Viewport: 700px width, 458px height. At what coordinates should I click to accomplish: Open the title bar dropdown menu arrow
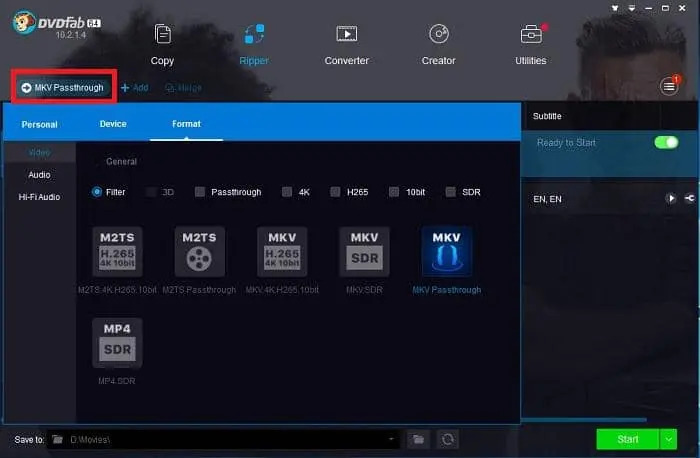pyautogui.click(x=632, y=8)
